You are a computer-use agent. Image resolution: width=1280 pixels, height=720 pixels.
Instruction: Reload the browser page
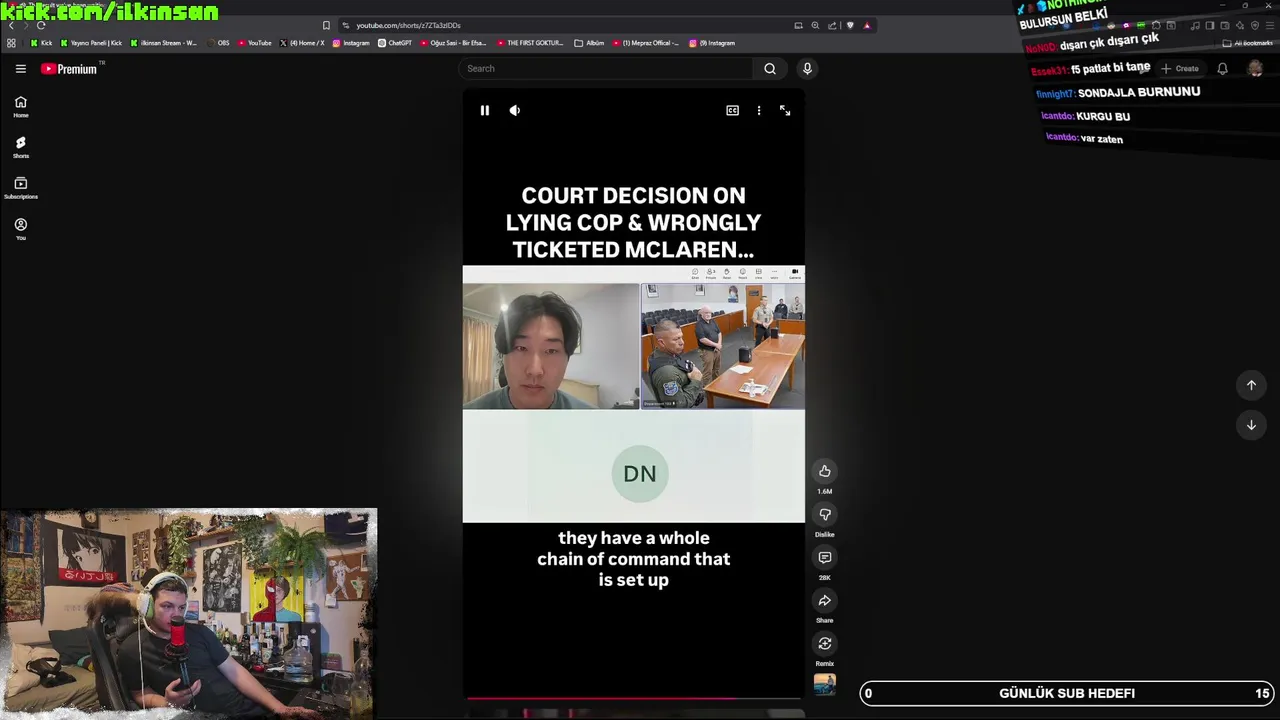click(41, 25)
